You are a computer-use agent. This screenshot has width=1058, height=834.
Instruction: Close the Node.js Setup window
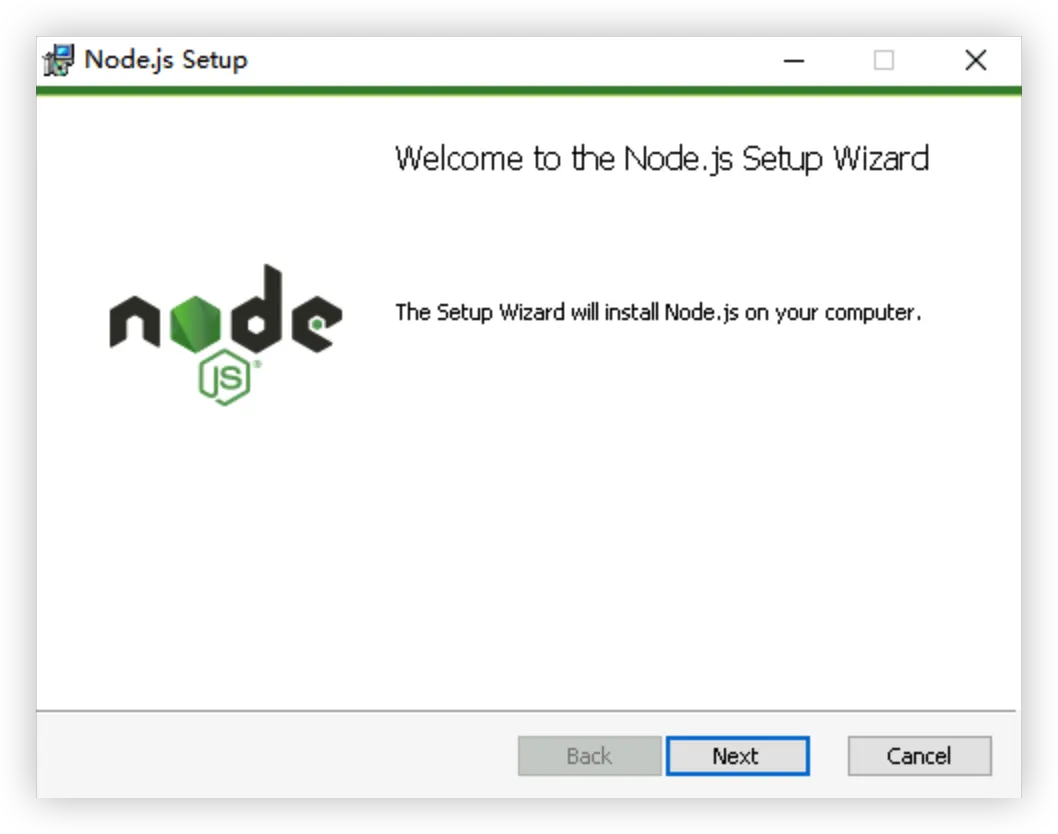click(976, 60)
